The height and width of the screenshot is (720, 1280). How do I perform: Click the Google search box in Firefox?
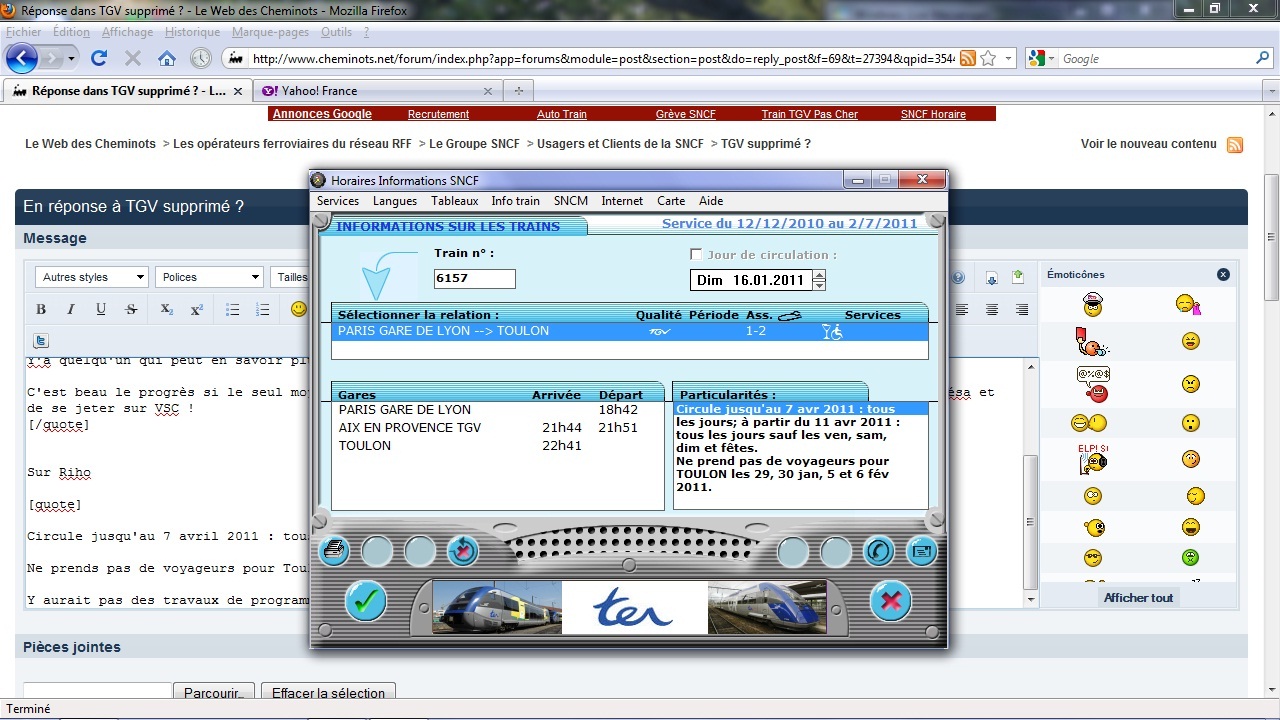click(1155, 59)
